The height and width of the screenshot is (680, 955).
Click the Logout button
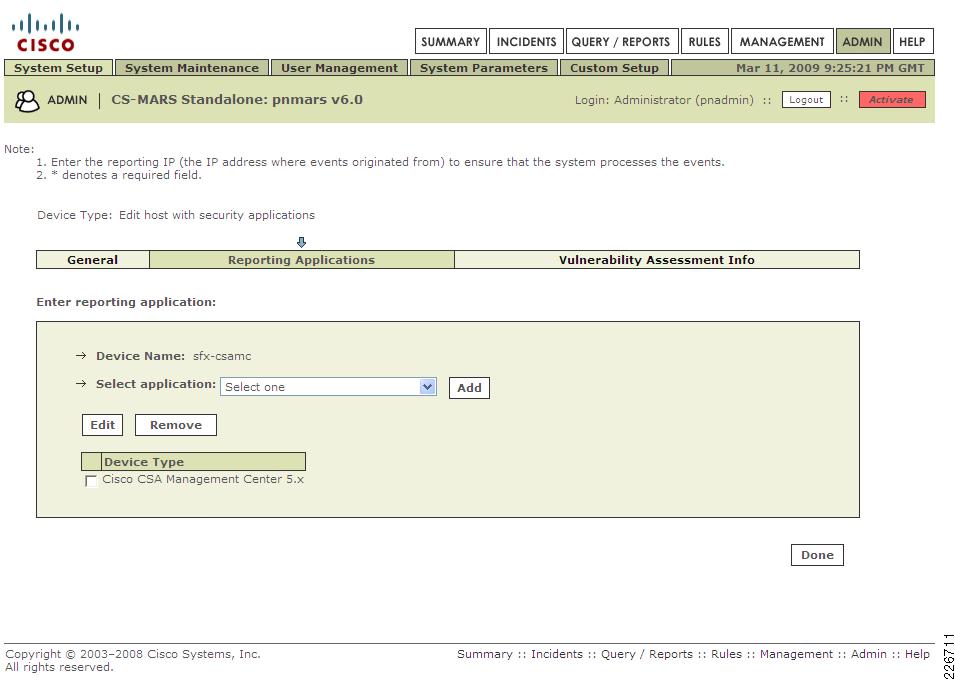pos(806,99)
